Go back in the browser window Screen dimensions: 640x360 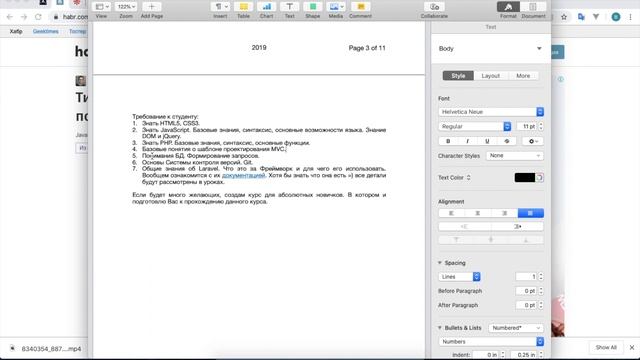coord(10,17)
